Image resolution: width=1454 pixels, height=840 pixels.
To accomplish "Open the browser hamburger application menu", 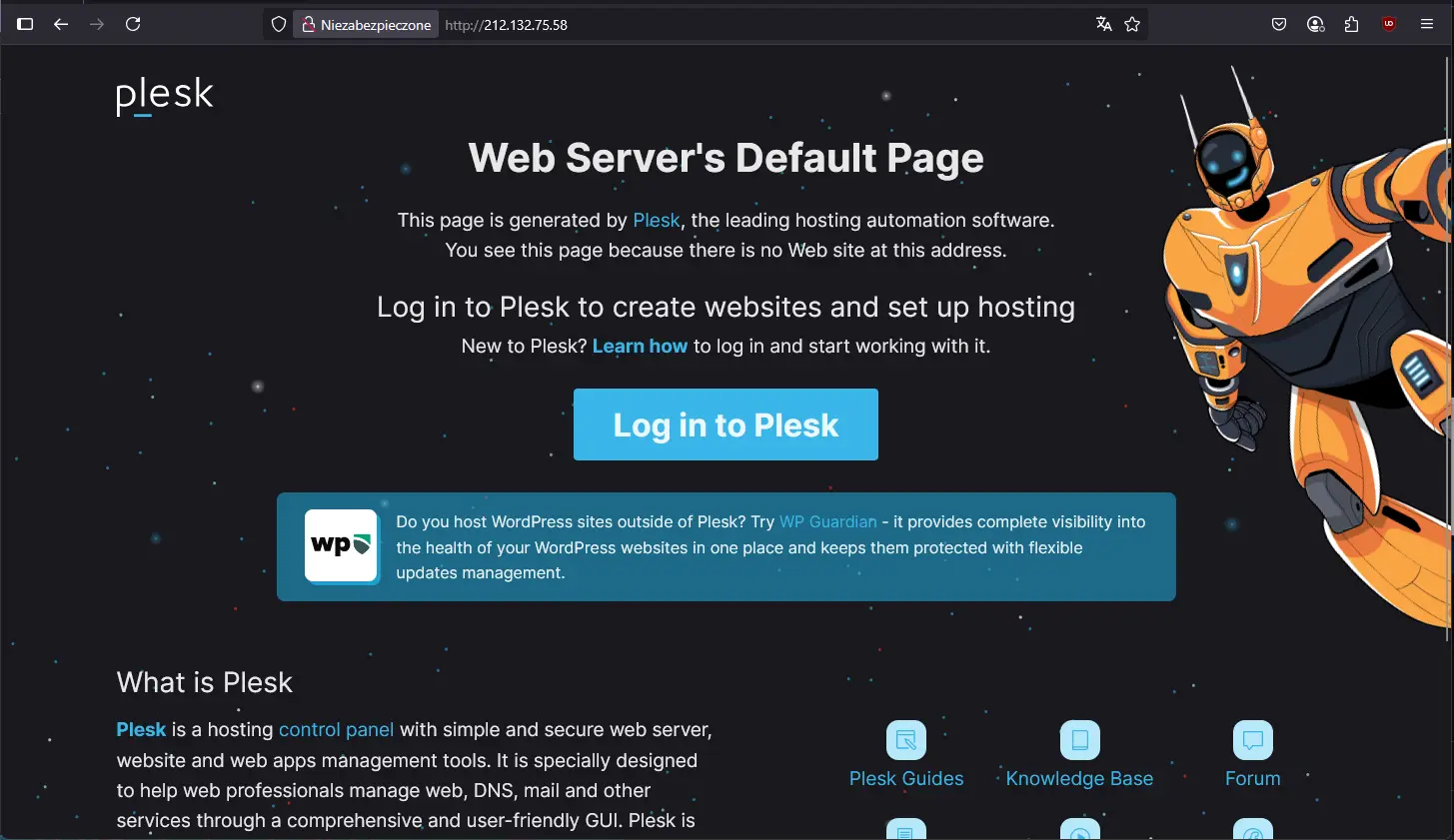I will click(x=1427, y=24).
